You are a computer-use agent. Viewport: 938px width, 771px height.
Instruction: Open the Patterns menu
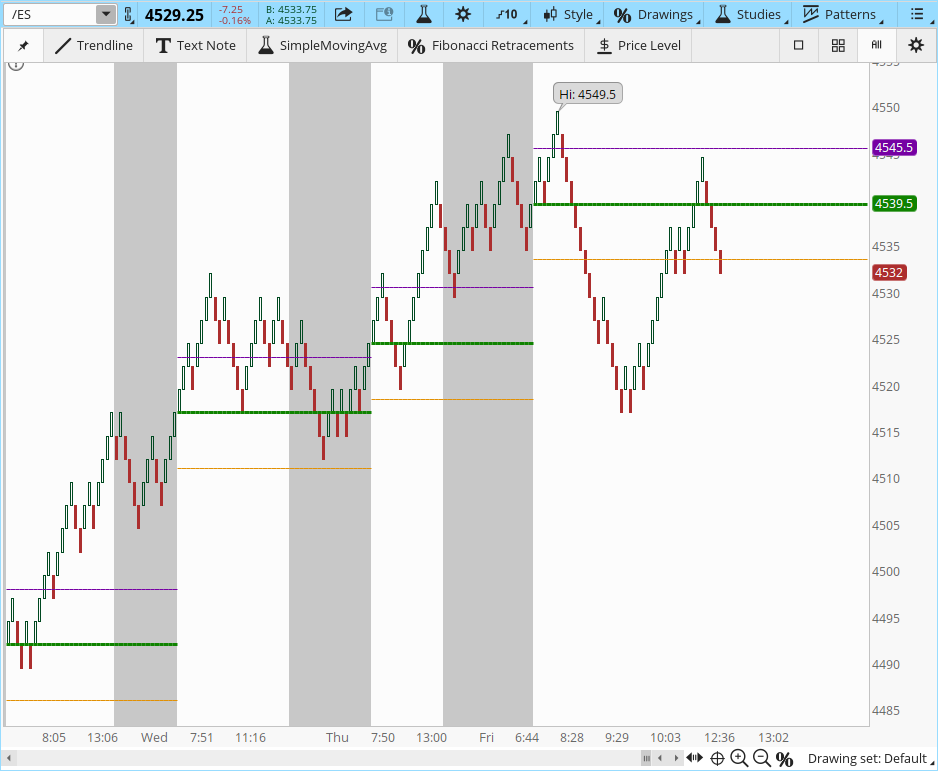(x=842, y=14)
